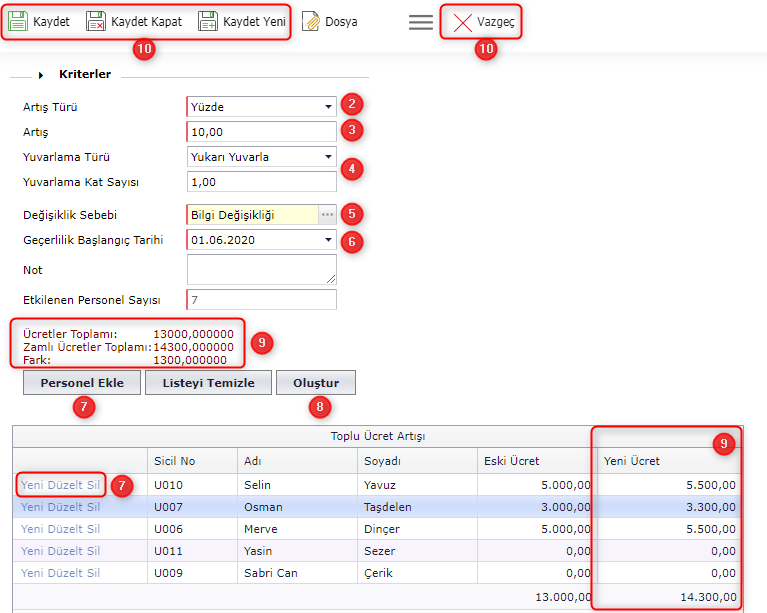Open the hamburger menu icon
Viewport: 767px width, 613px height.
[421, 22]
